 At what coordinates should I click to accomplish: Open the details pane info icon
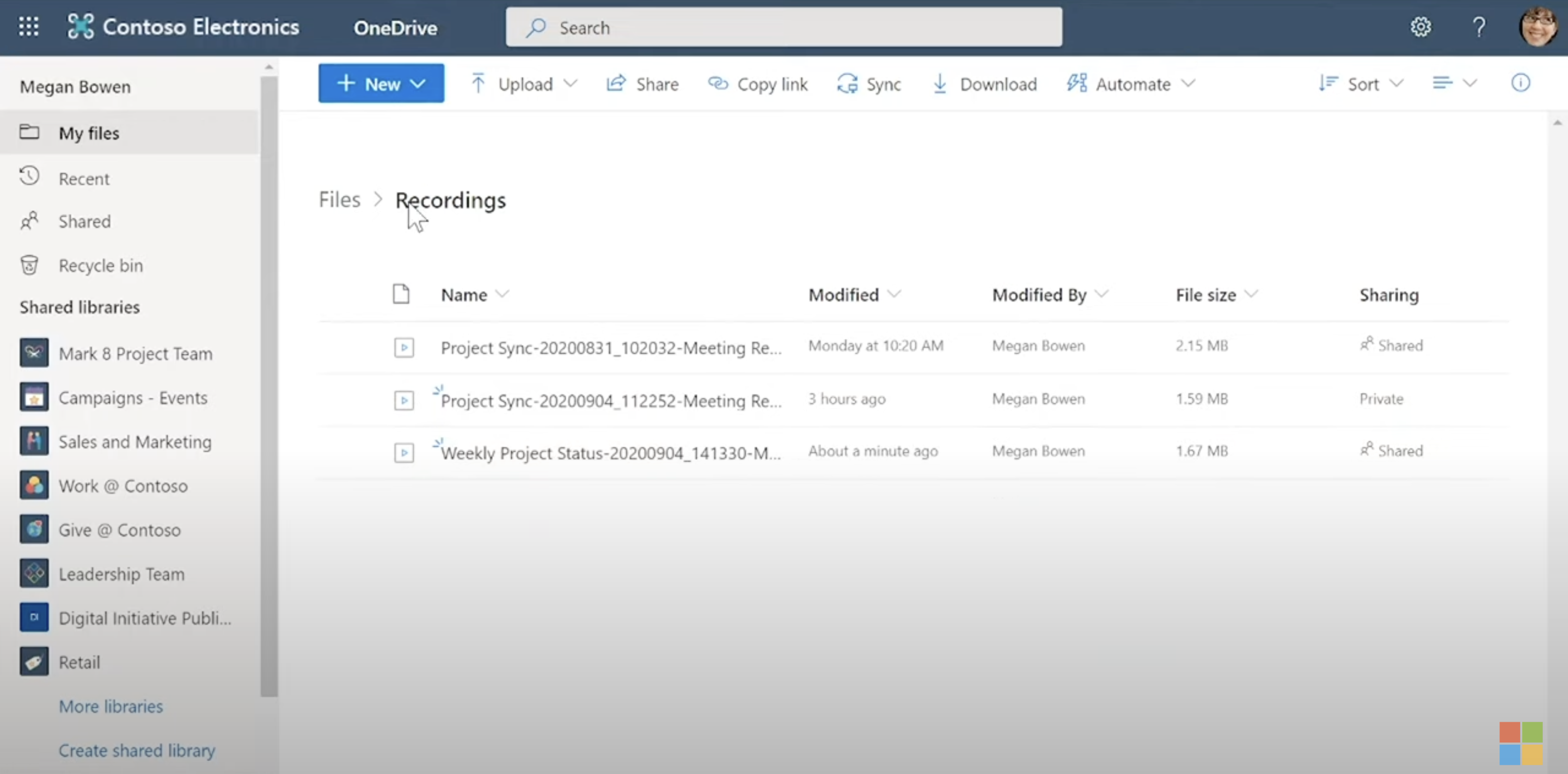pyautogui.click(x=1520, y=83)
